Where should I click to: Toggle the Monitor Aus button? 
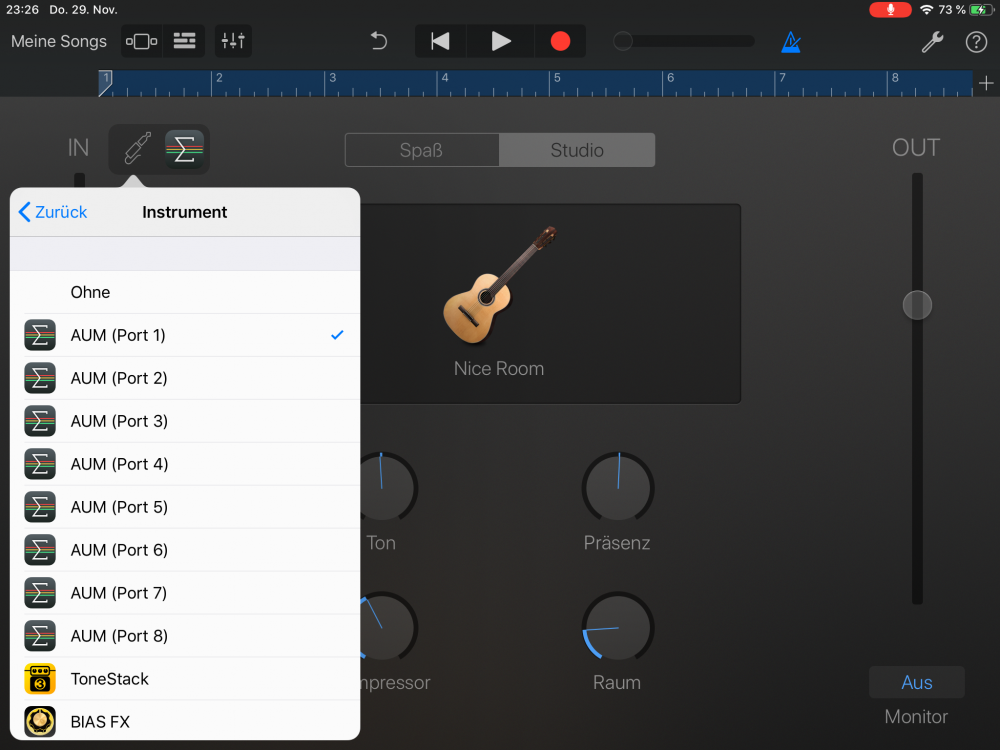916,683
